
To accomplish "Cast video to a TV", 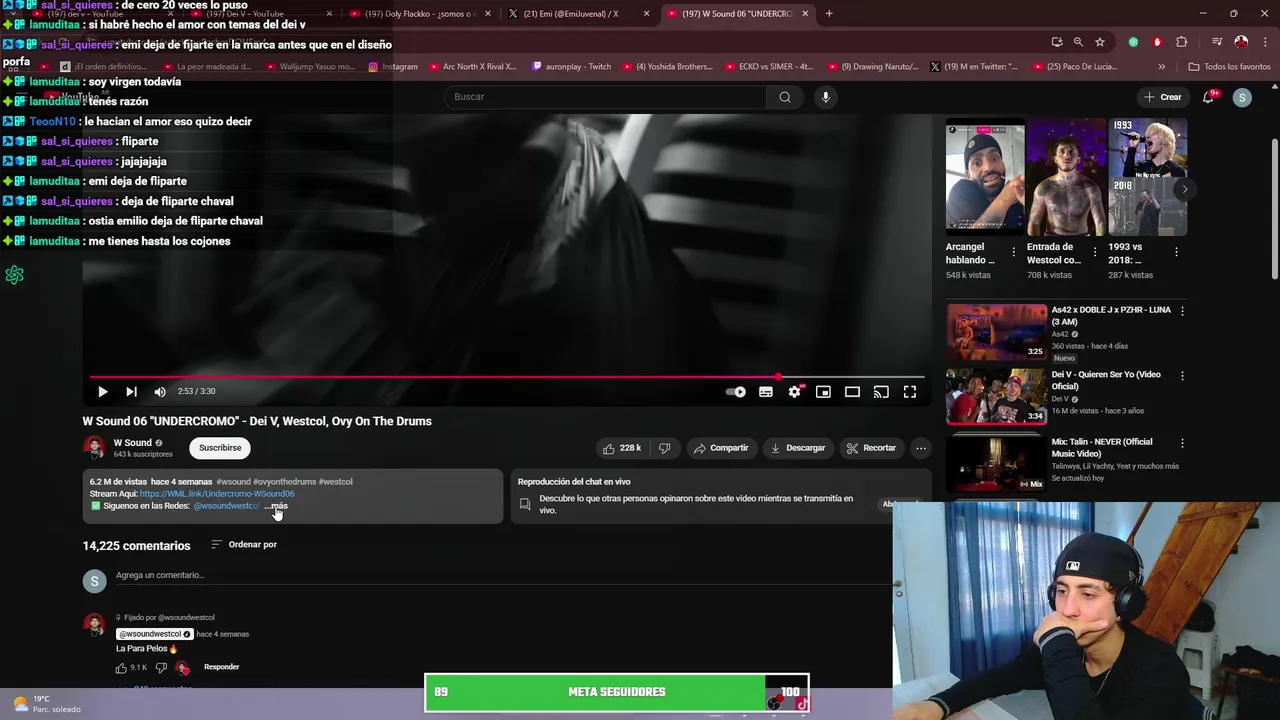I will (881, 392).
